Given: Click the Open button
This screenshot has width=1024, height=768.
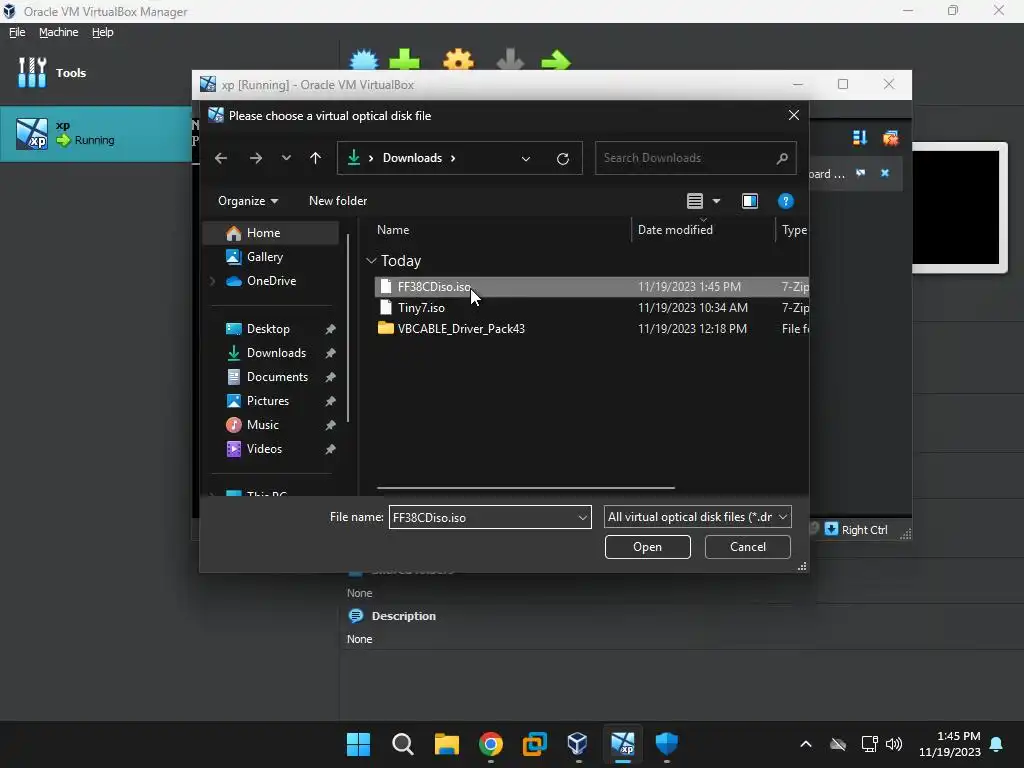Looking at the screenshot, I should pyautogui.click(x=647, y=547).
